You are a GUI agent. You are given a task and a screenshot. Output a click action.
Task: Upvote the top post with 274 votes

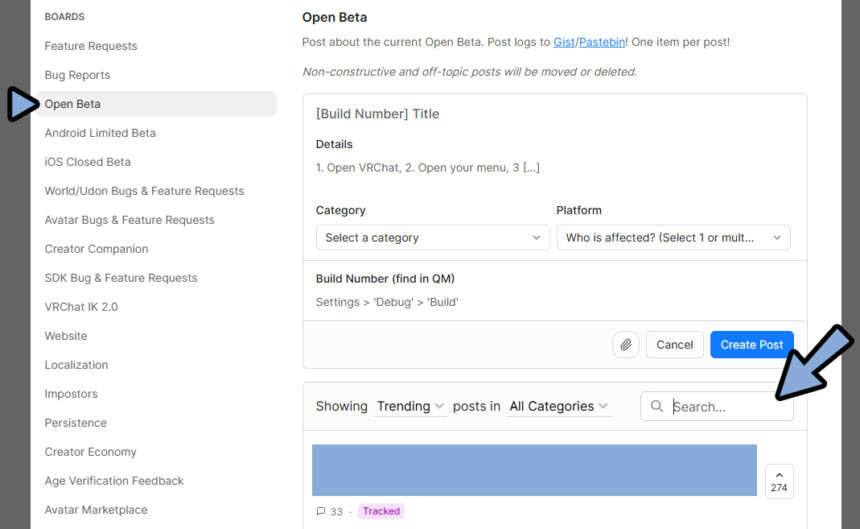click(x=779, y=481)
